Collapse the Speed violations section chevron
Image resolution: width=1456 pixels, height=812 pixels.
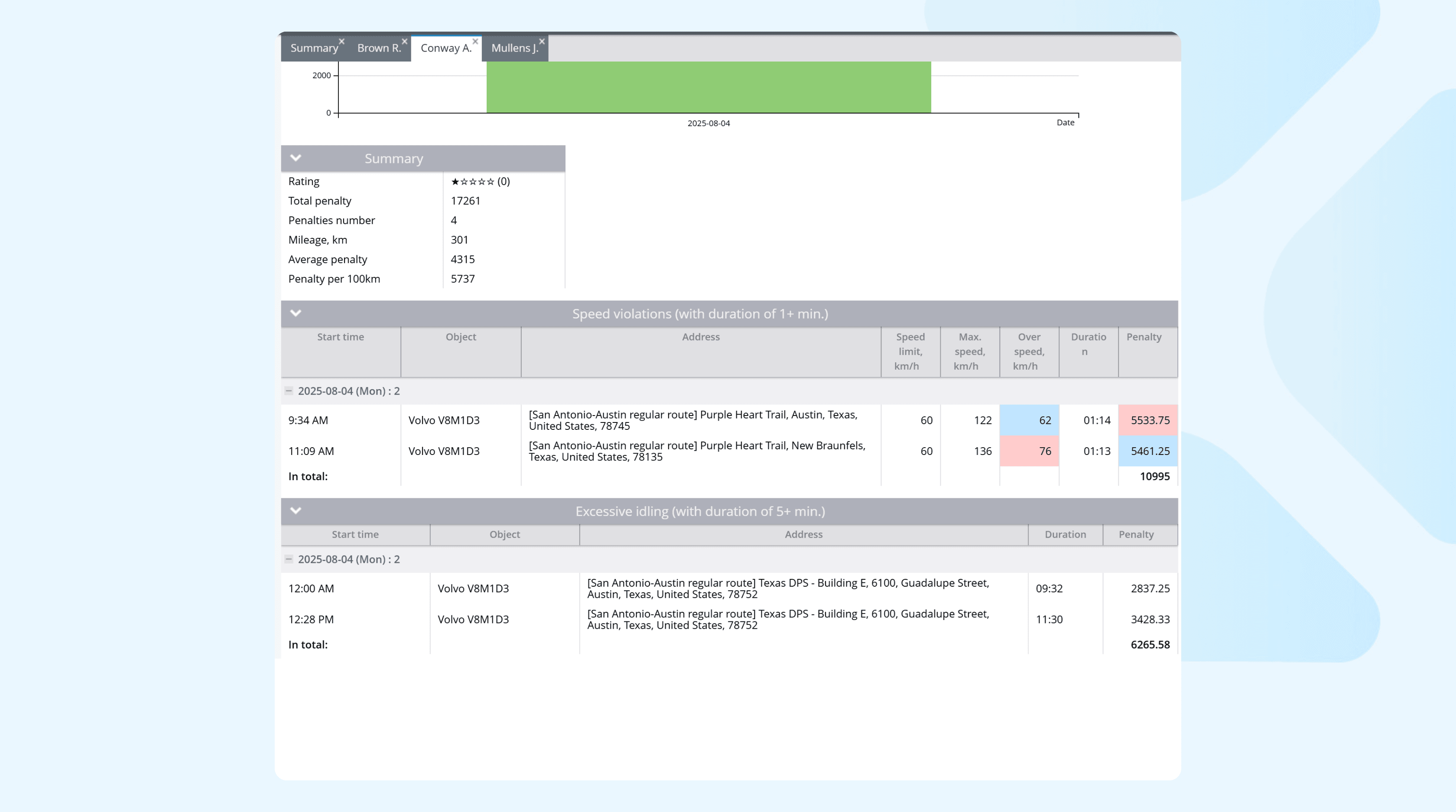click(296, 313)
